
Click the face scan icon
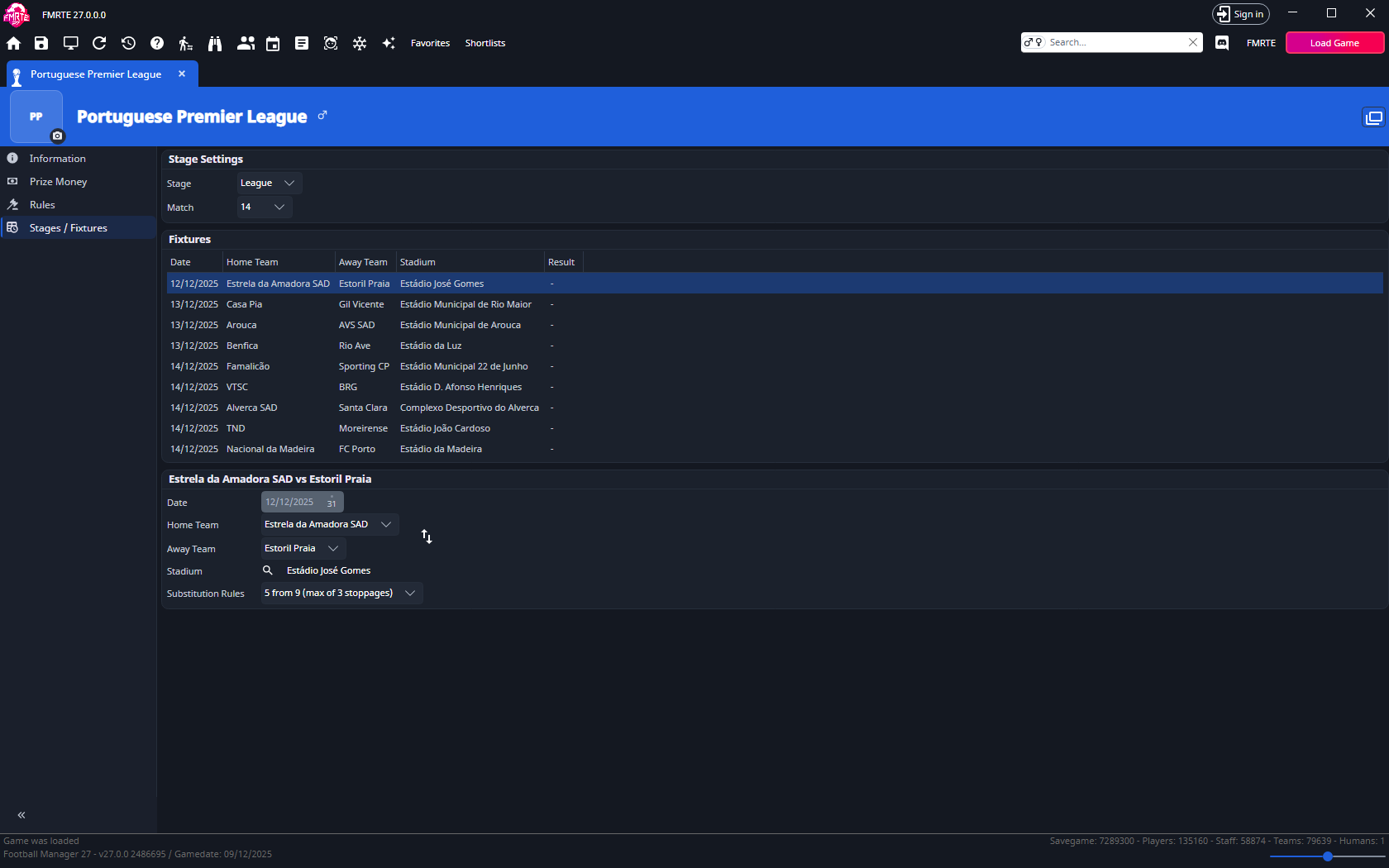331,43
